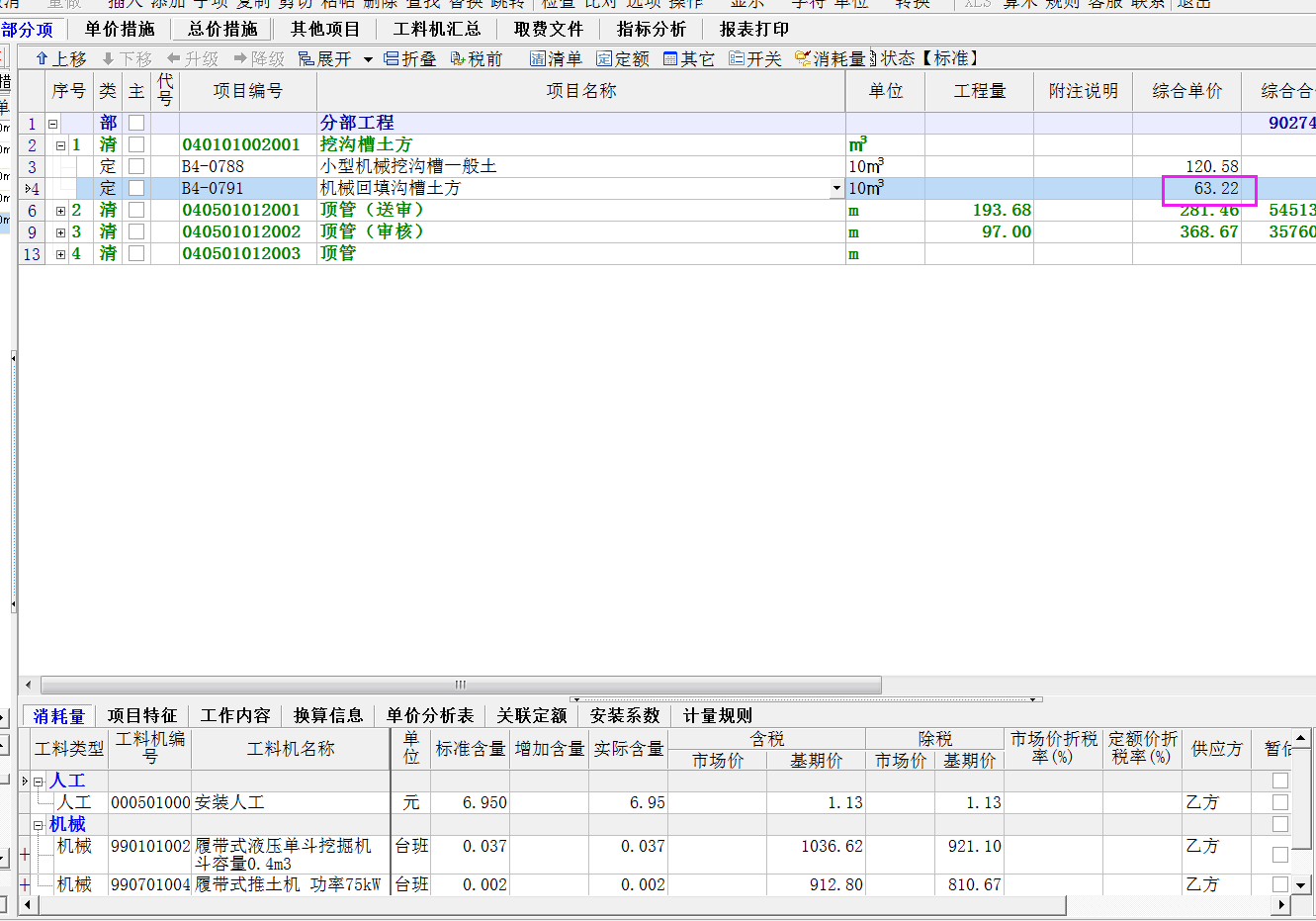Click the 定额 quota toolbar icon

click(x=604, y=59)
